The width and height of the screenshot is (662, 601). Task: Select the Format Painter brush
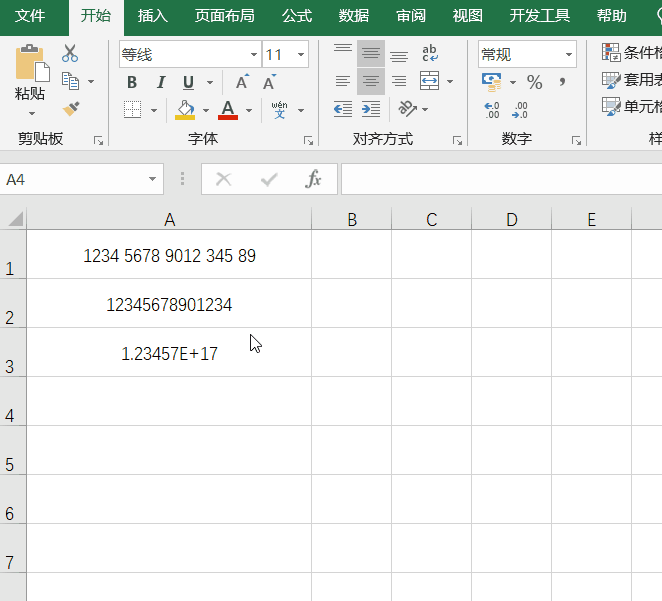(71, 109)
